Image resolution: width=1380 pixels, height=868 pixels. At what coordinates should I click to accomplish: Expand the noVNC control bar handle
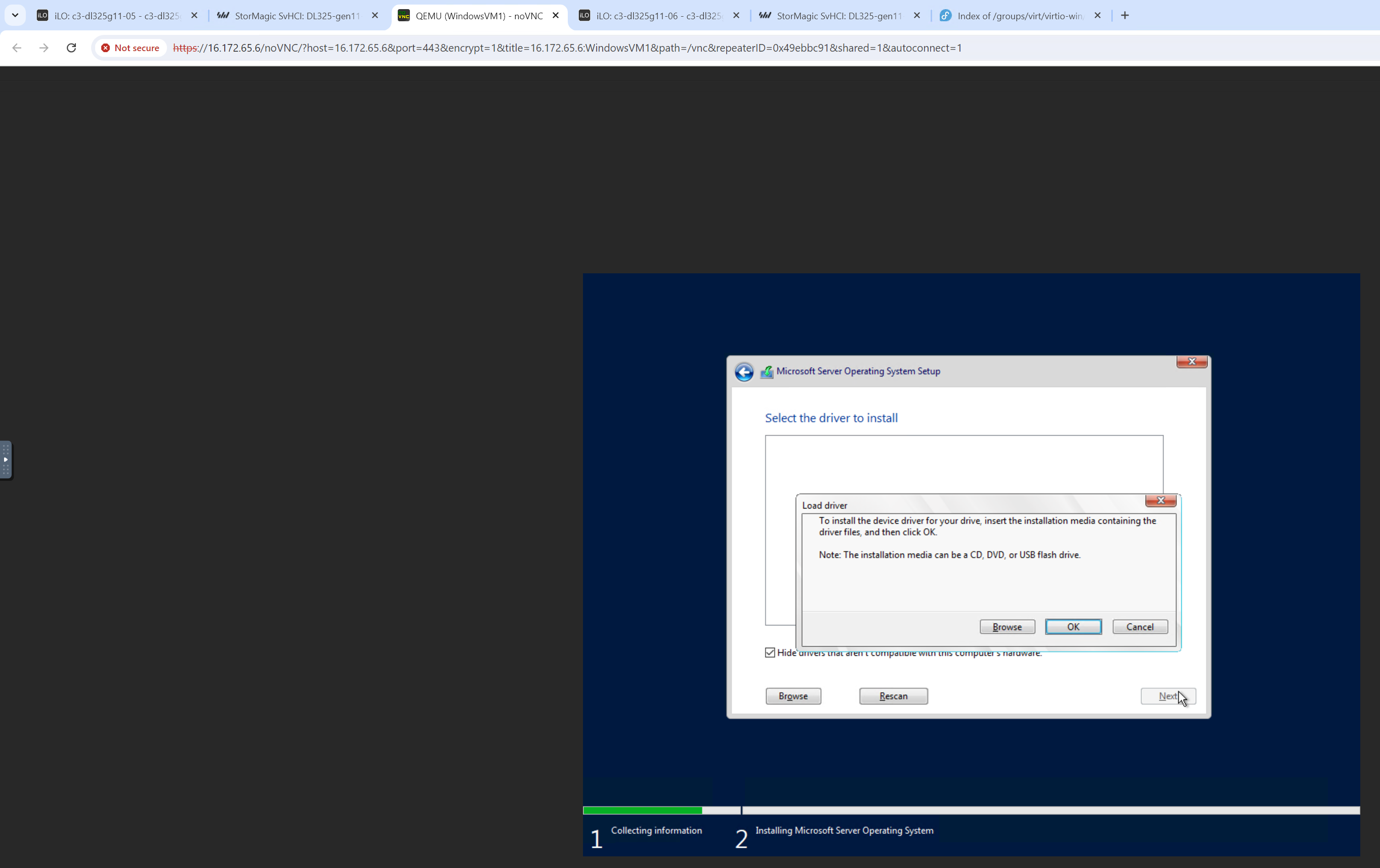[x=6, y=460]
